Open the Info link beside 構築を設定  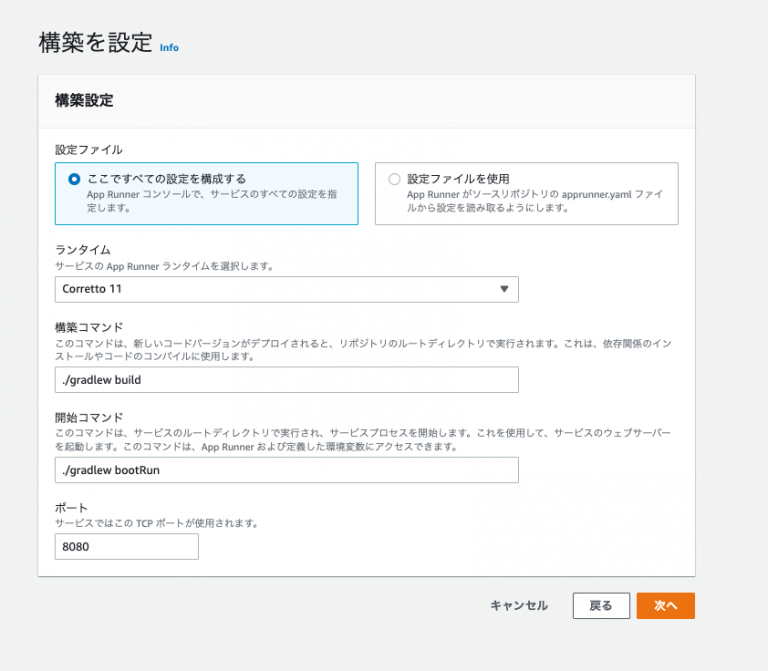pos(169,48)
